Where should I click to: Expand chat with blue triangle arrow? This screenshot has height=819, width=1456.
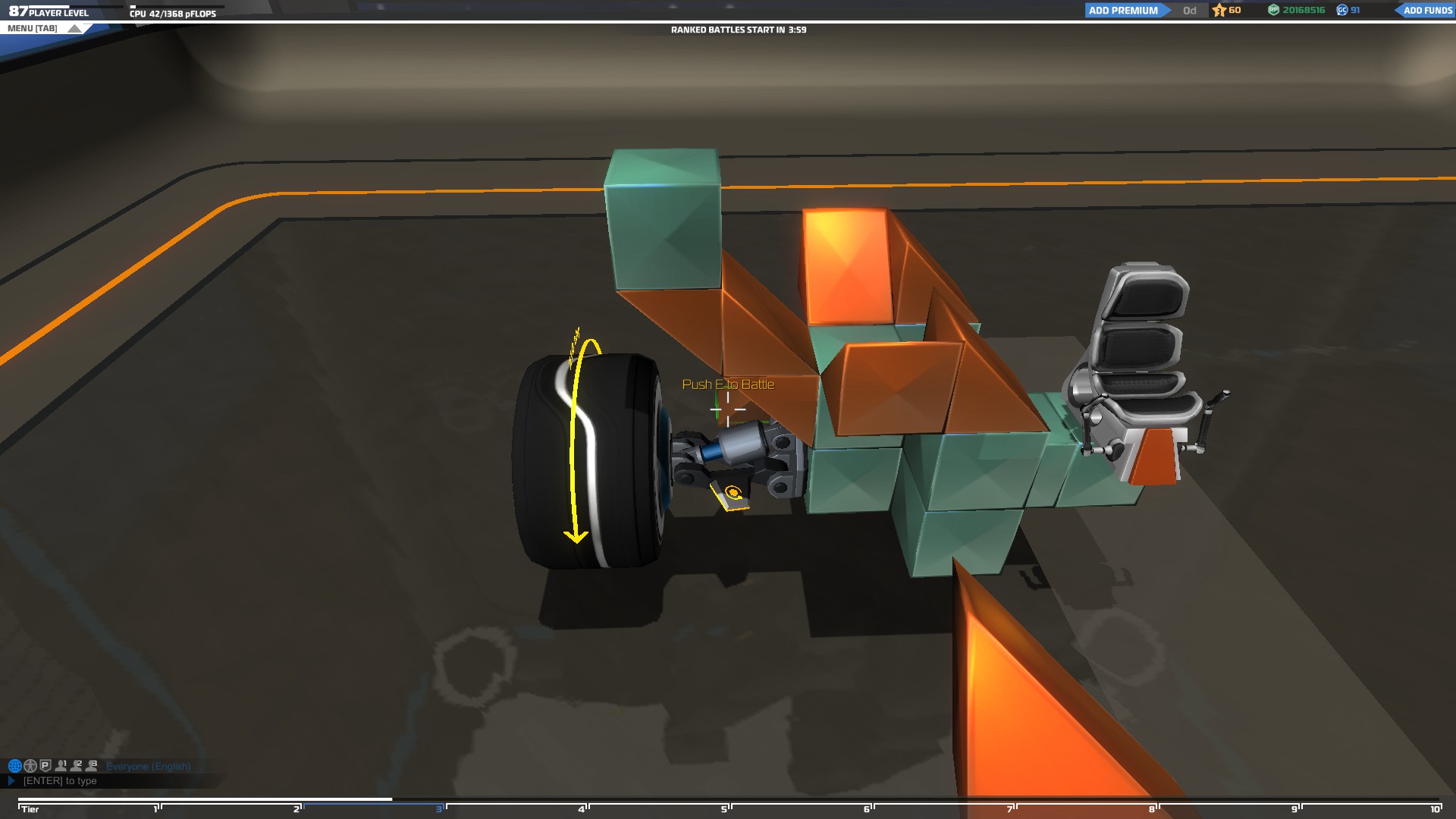[11, 780]
